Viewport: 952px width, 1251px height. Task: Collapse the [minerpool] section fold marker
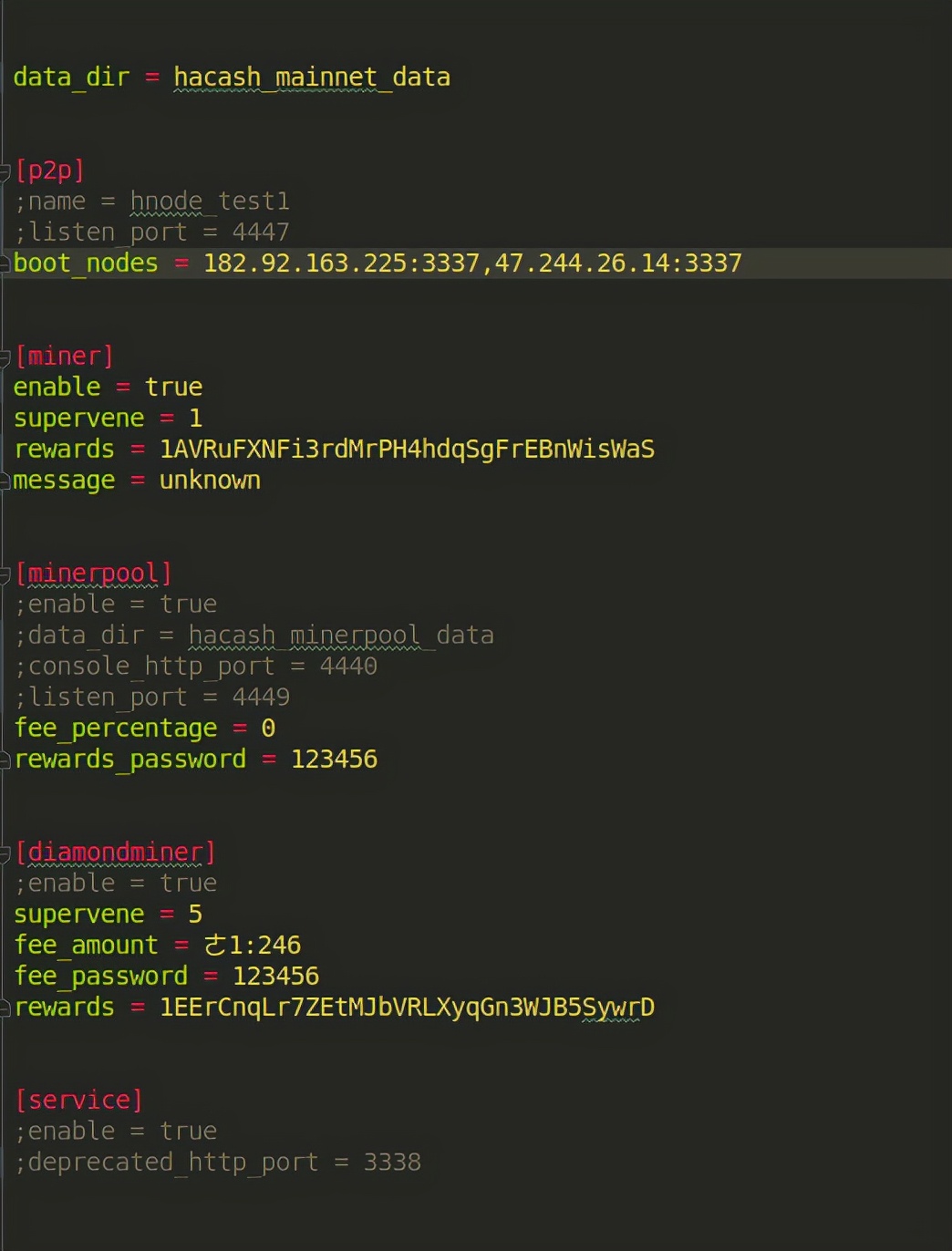pyautogui.click(x=5, y=574)
